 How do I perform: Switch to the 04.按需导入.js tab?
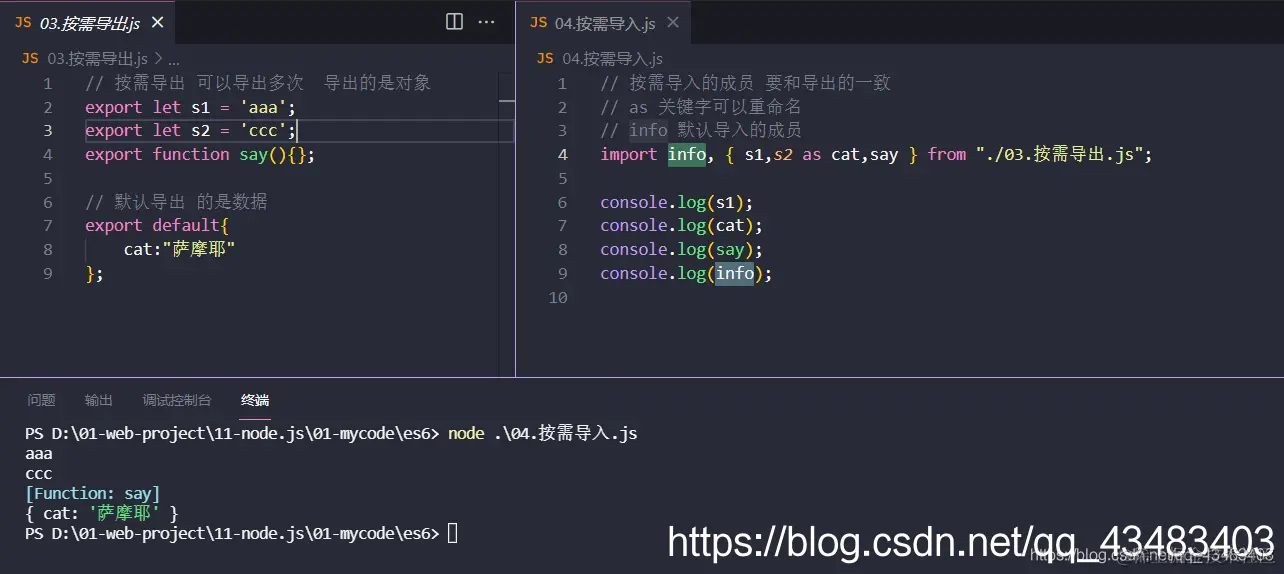pyautogui.click(x=604, y=22)
